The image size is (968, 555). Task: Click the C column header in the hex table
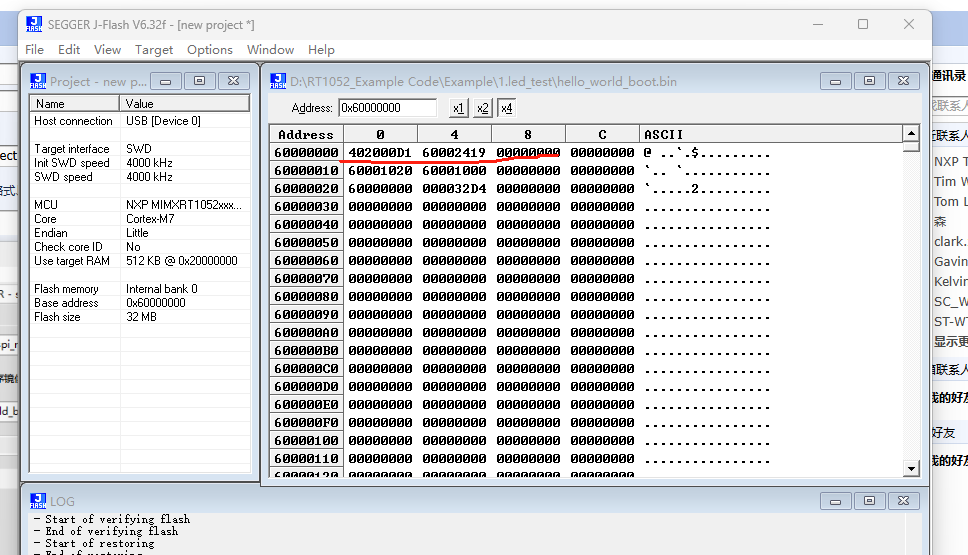click(x=602, y=134)
